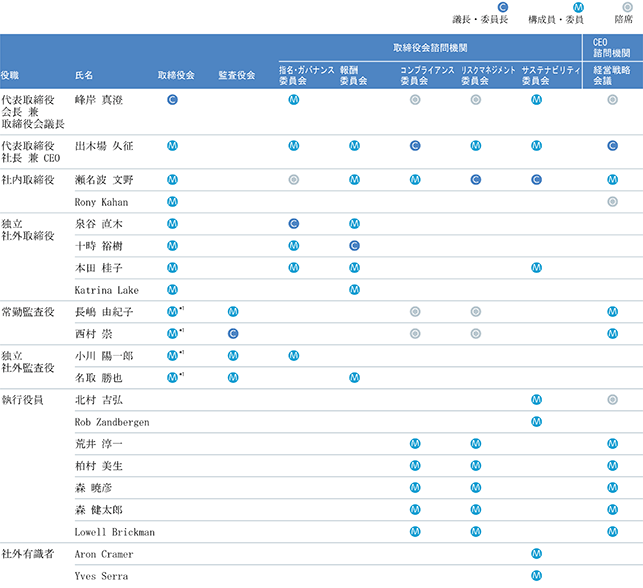Screen dimensions: 643x588
Task: Click the 氏名 column header
Action: 84,75
